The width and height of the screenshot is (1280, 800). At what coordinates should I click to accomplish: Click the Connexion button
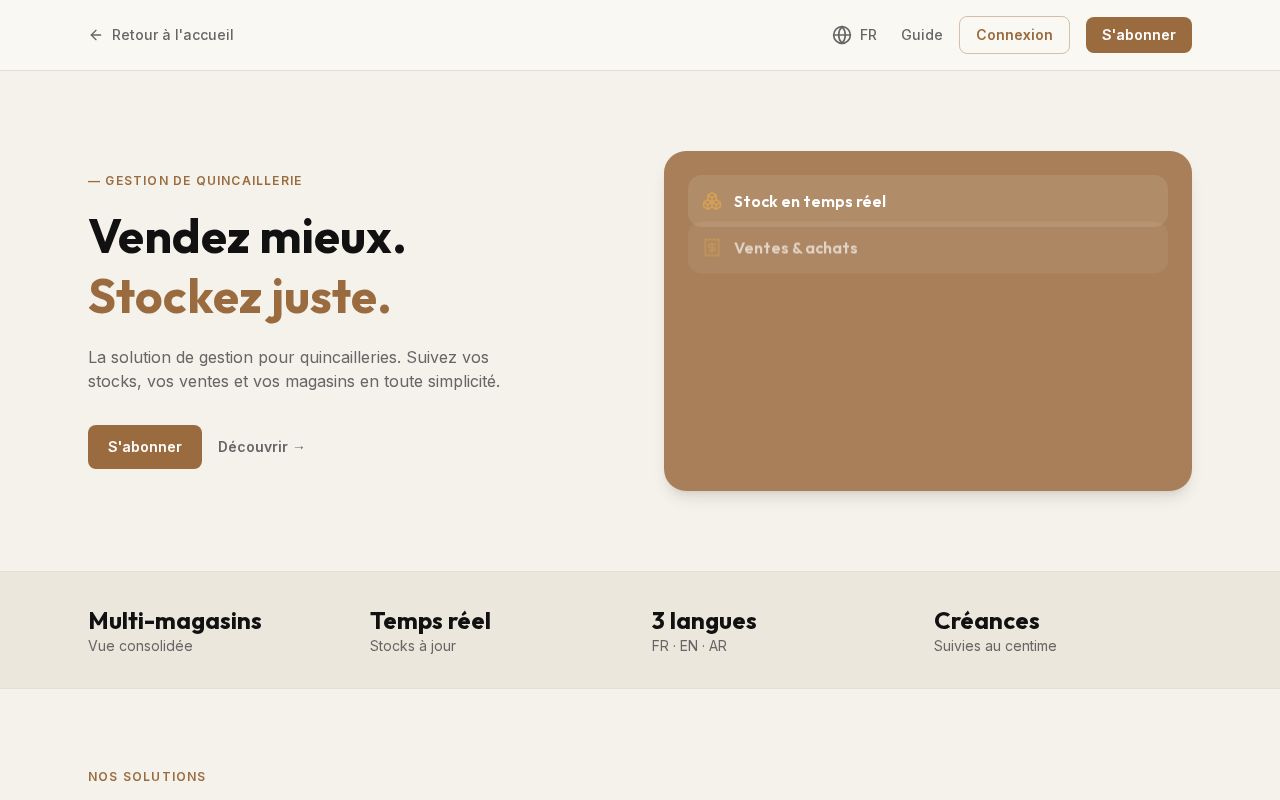click(x=1014, y=35)
